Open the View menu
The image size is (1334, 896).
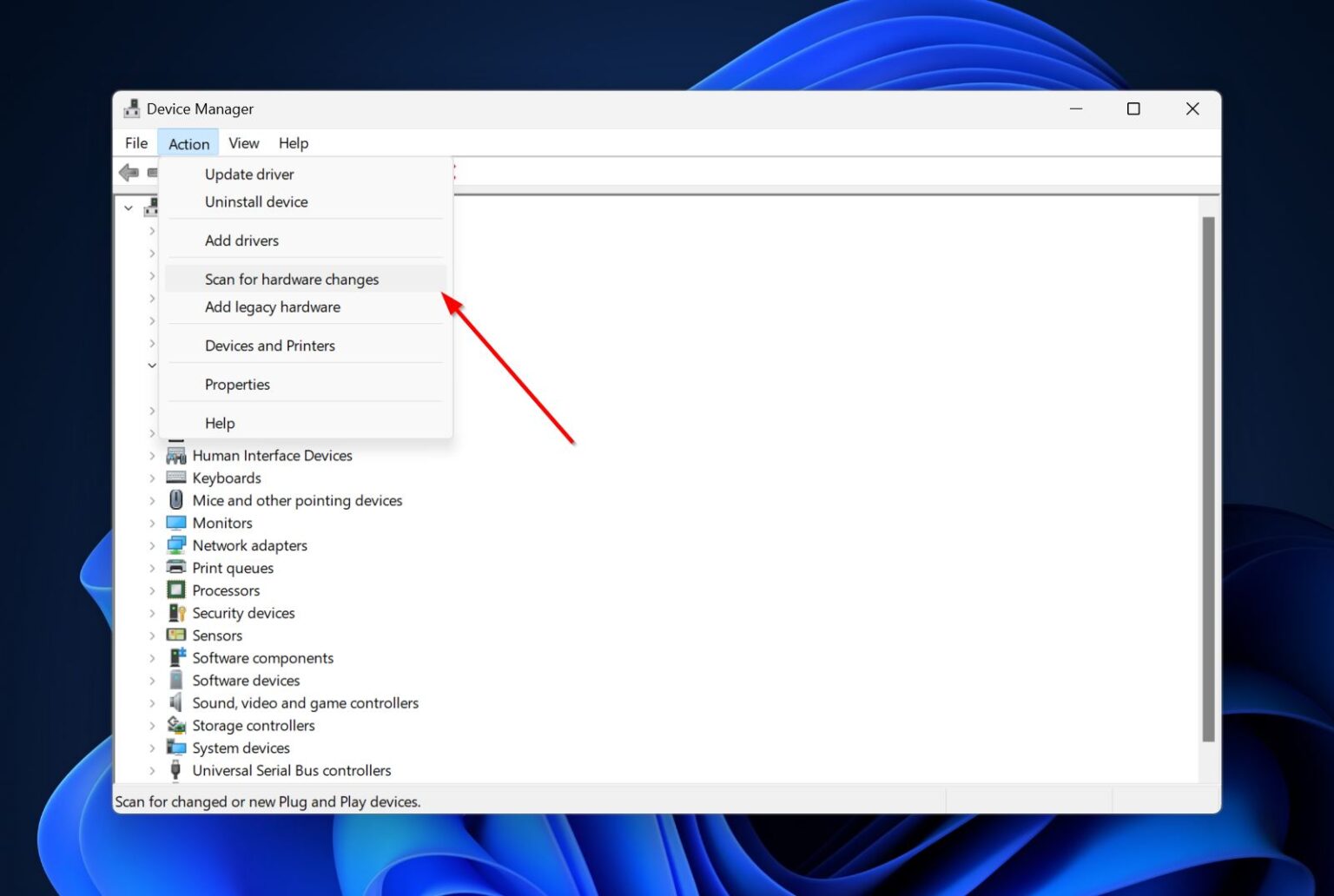(243, 142)
